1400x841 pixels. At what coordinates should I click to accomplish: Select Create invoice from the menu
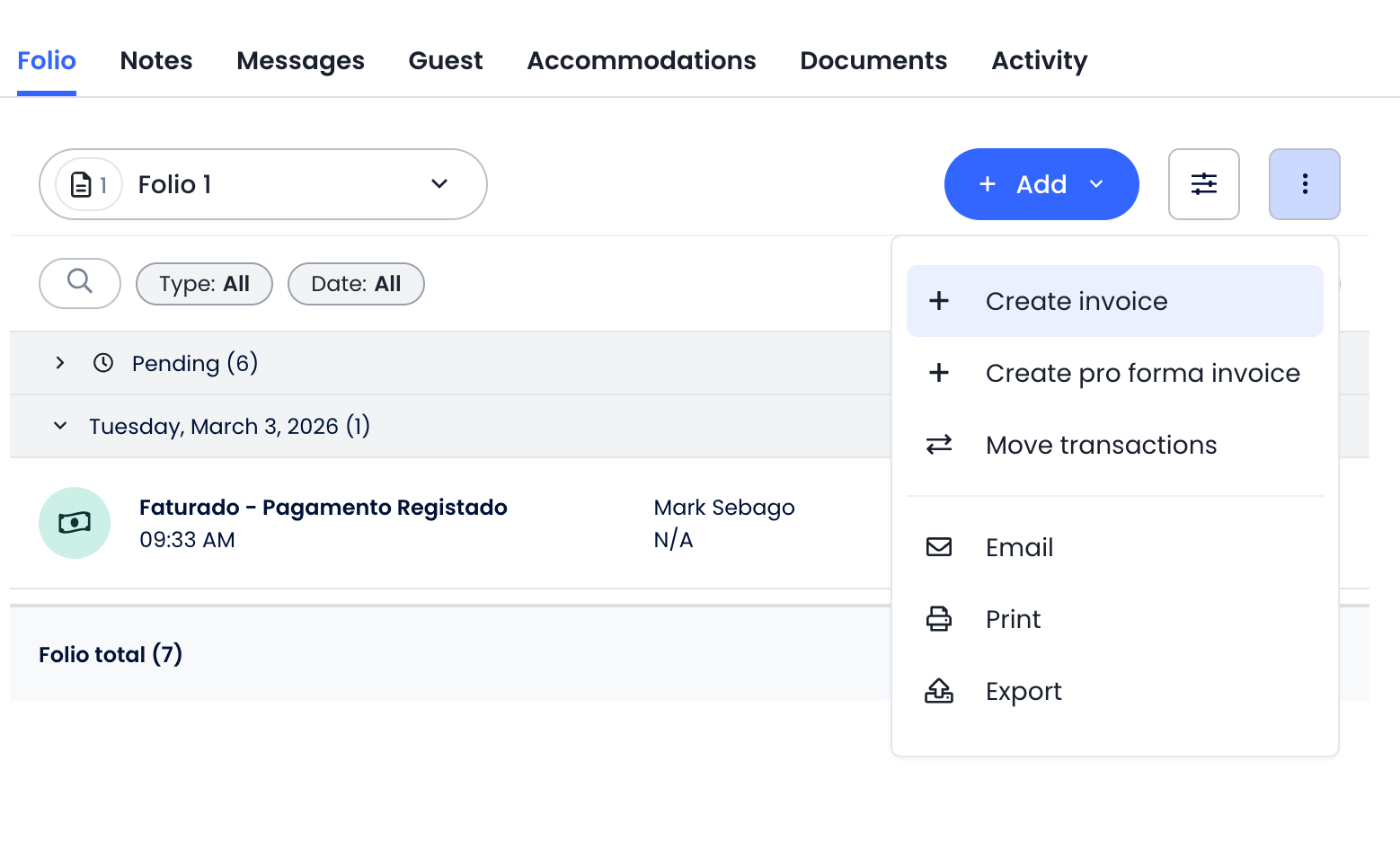(1076, 301)
